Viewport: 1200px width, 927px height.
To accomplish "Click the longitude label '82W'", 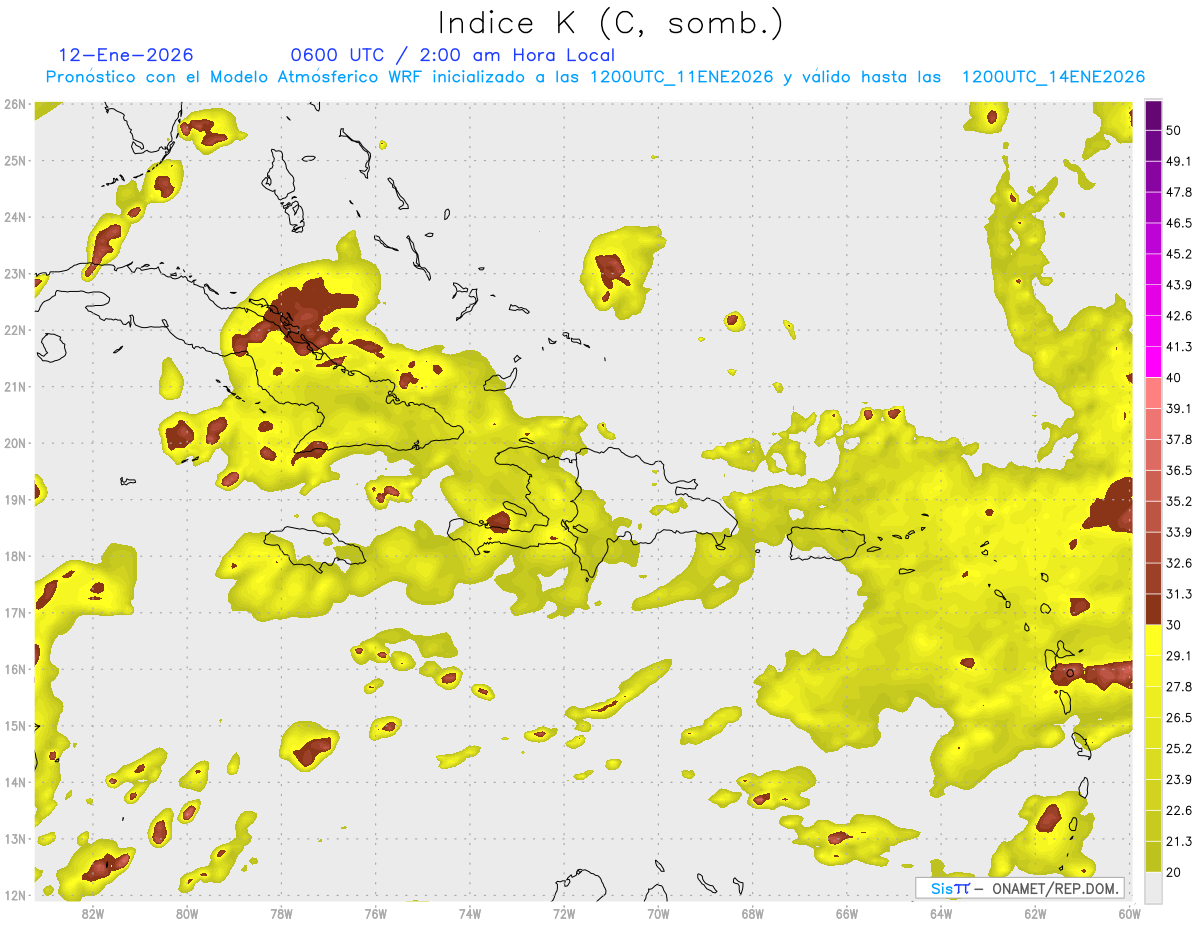I will 93,913.
